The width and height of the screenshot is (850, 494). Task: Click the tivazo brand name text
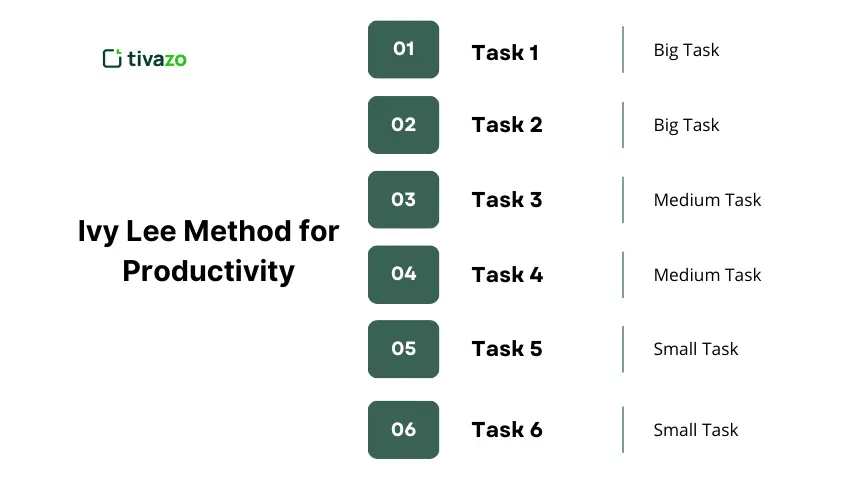[x=157, y=59]
